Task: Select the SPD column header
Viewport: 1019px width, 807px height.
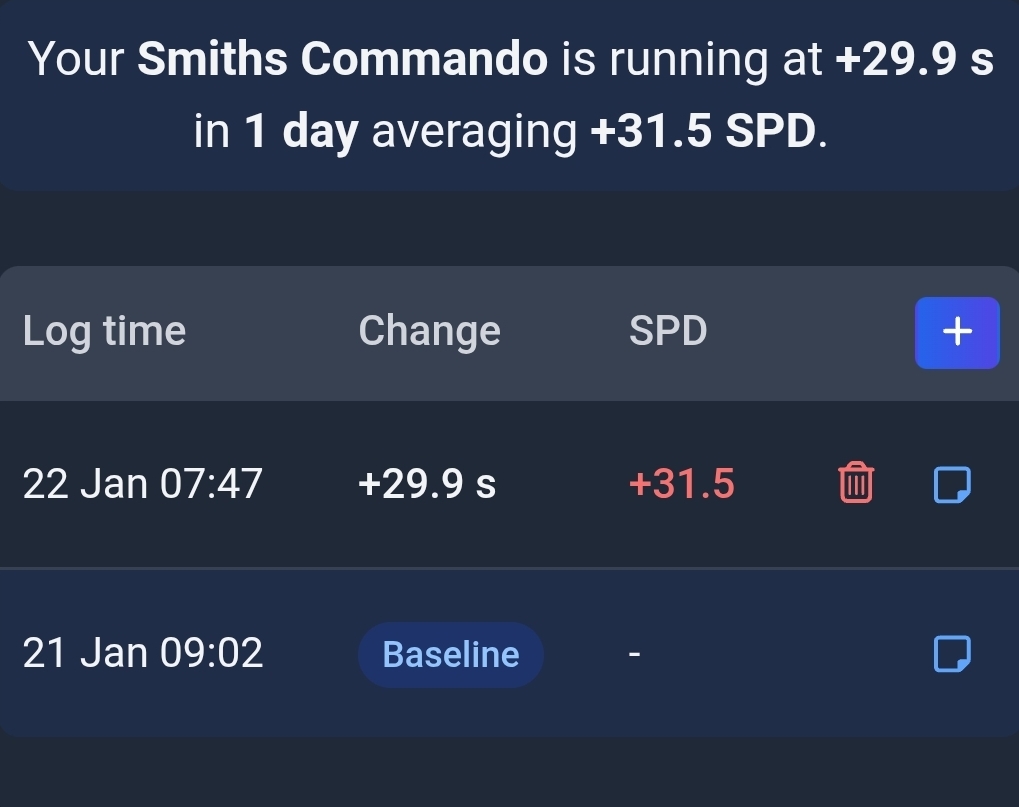Action: point(668,331)
